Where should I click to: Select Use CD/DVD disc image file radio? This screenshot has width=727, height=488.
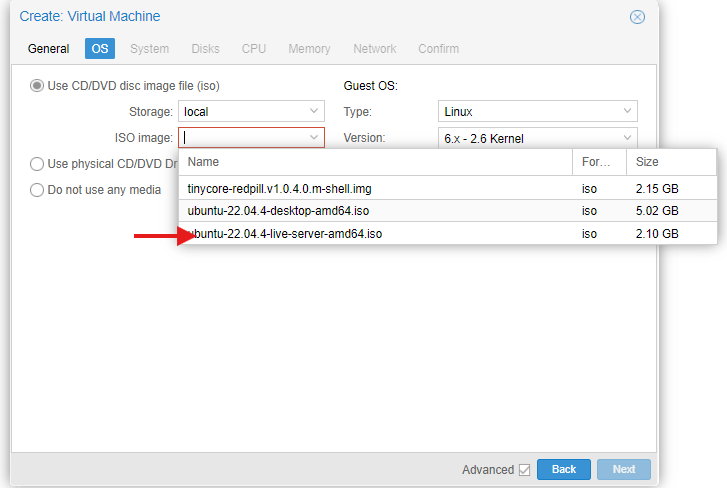point(37,86)
